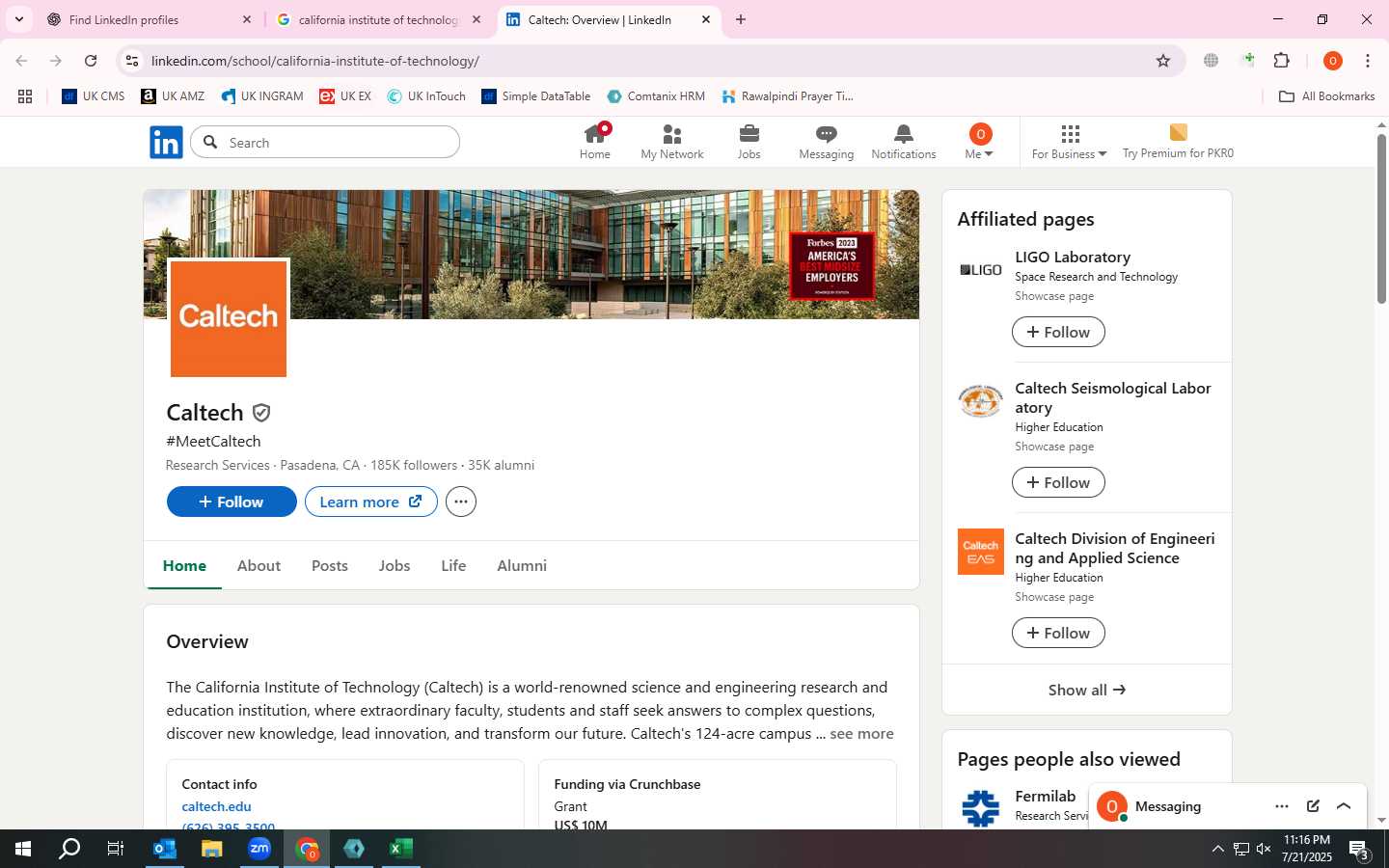Switch to Find LinkedIn profiles tab
Viewport: 1389px width, 868px height.
[150, 19]
